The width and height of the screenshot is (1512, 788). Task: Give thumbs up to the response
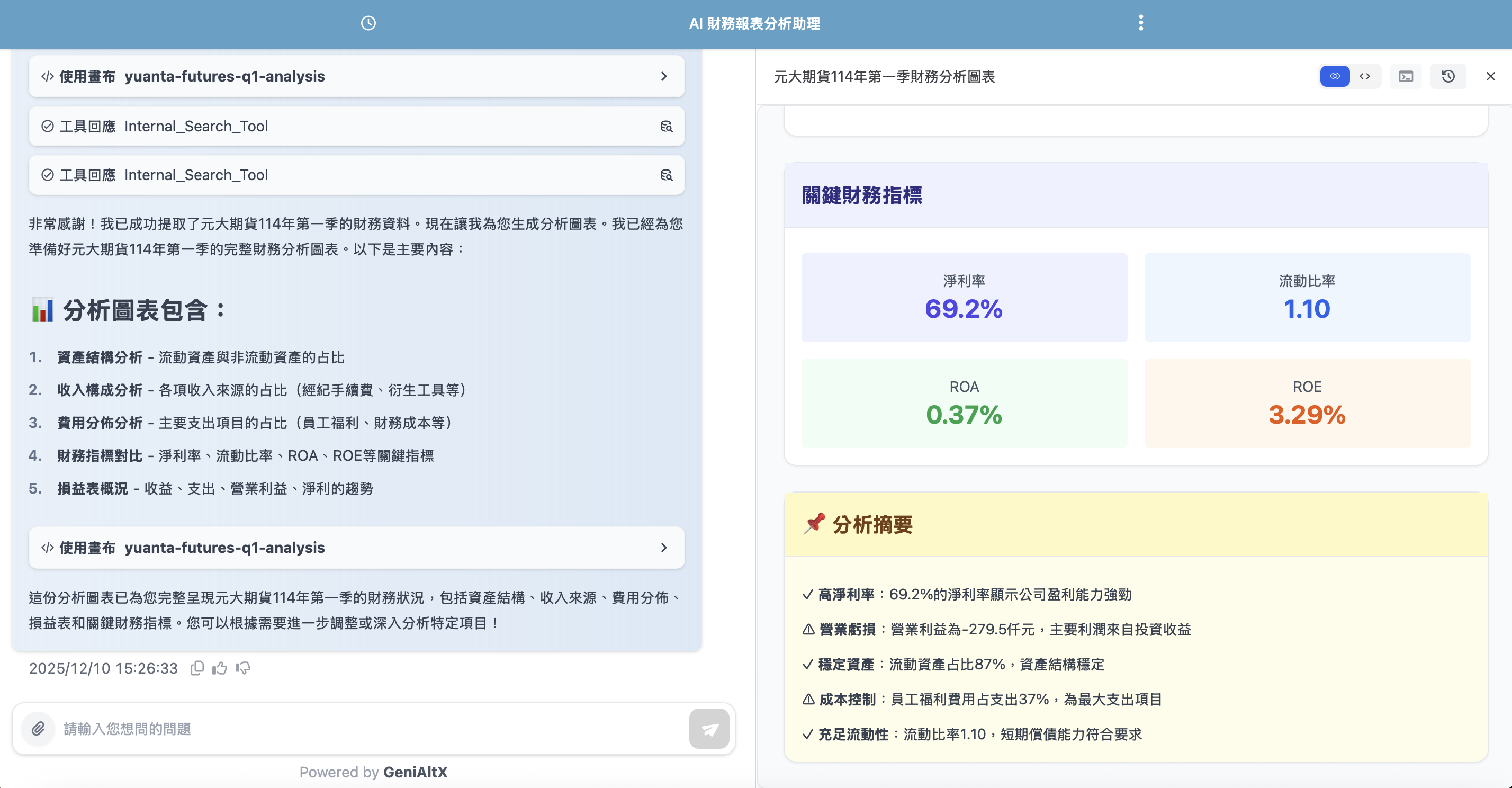coord(220,668)
